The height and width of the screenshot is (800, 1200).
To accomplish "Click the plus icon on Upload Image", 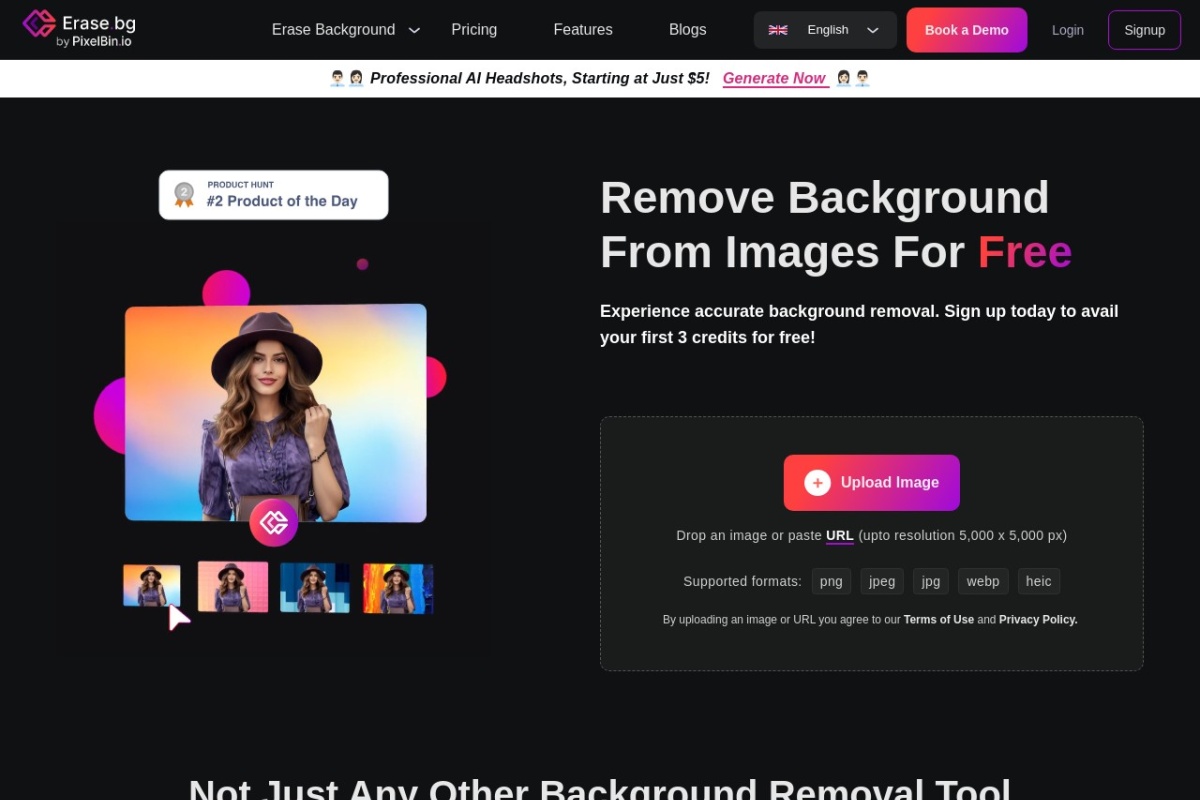I will click(817, 483).
